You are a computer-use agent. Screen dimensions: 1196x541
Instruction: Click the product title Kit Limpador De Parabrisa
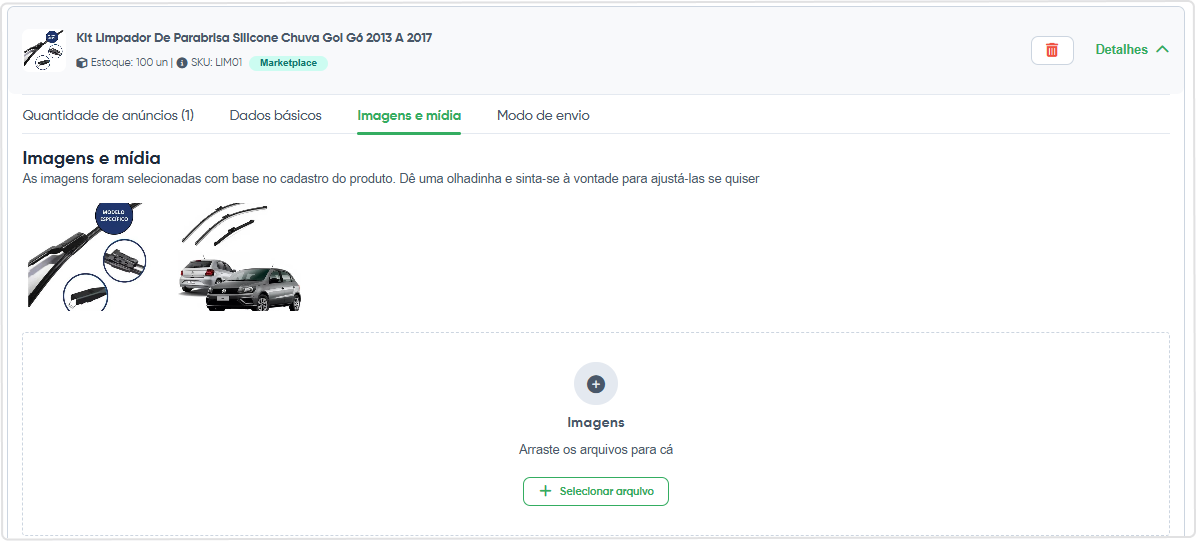254,37
